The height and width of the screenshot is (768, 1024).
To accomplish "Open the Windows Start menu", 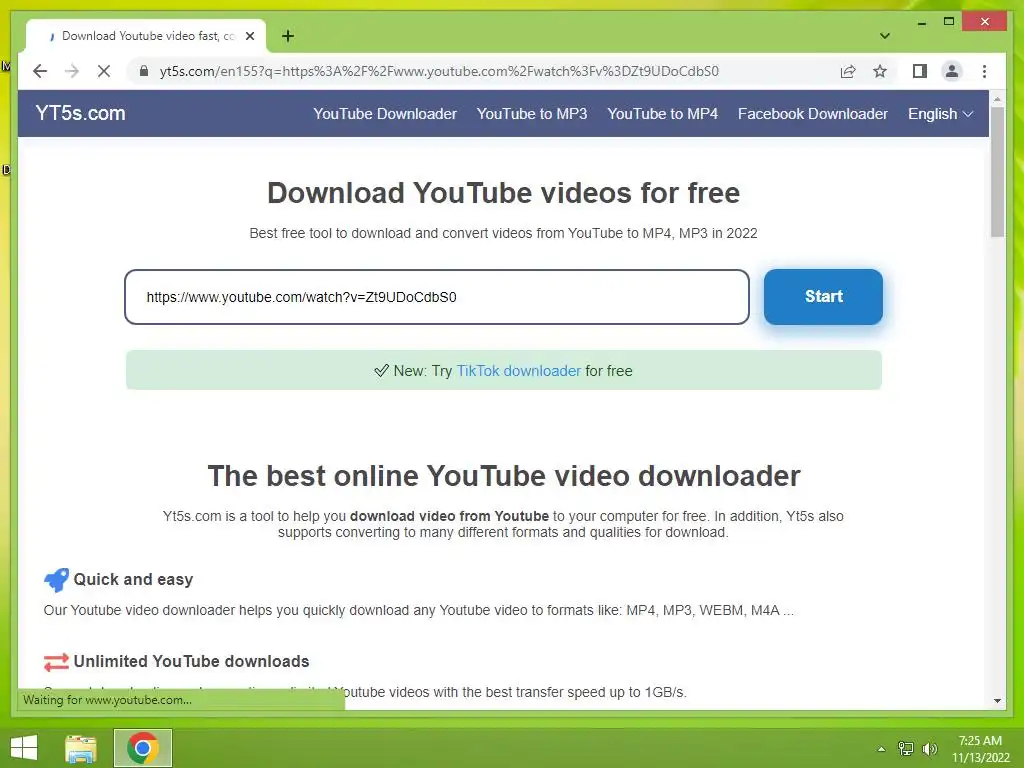I will 24,748.
